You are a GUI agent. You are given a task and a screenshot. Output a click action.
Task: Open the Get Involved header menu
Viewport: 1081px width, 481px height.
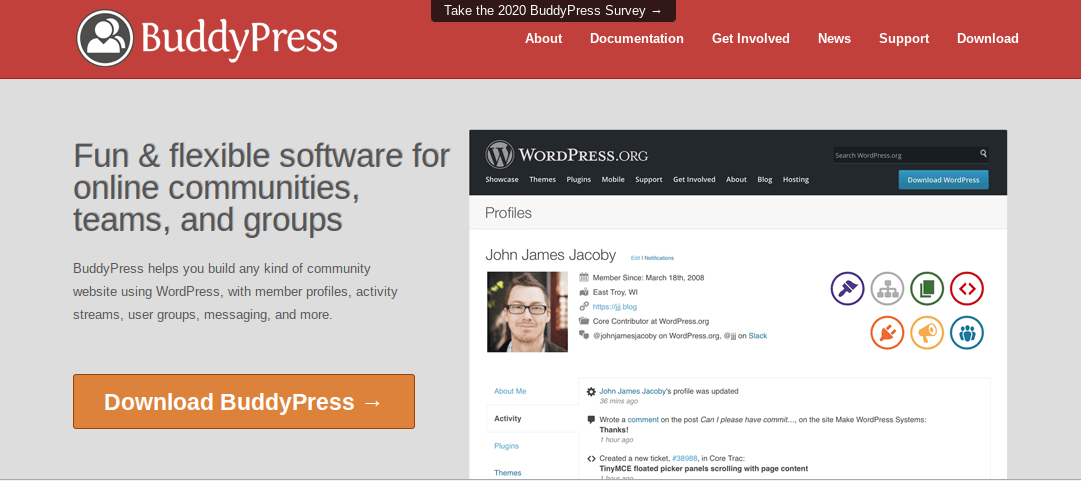(x=751, y=39)
